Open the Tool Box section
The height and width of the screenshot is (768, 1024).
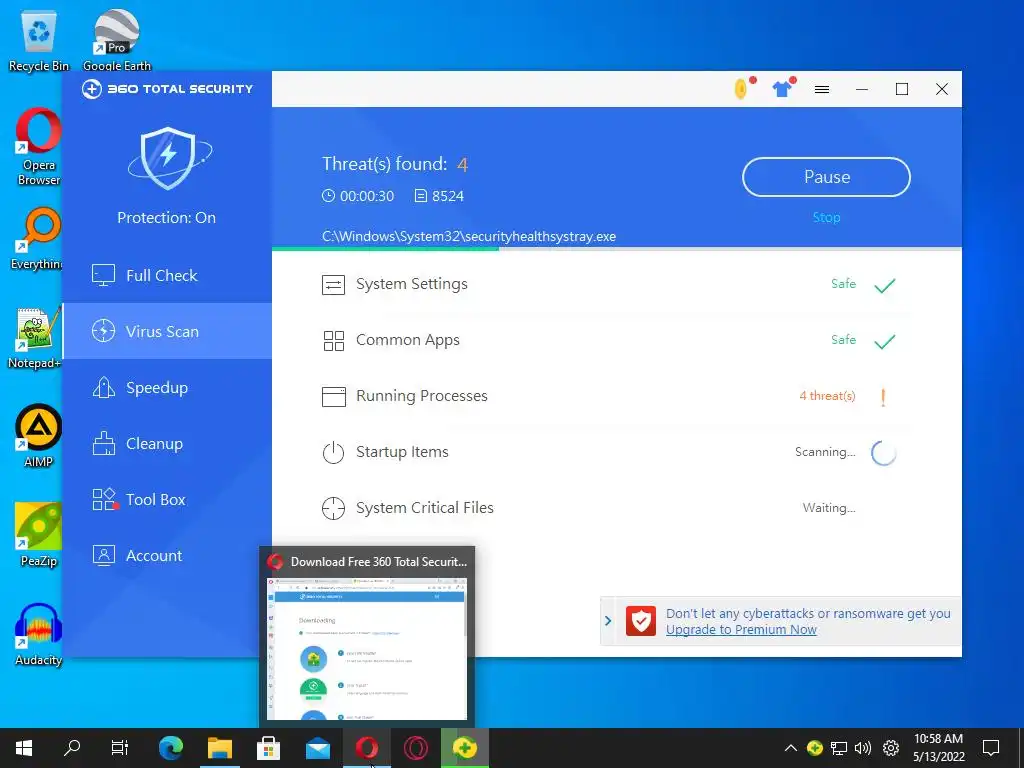coord(167,500)
